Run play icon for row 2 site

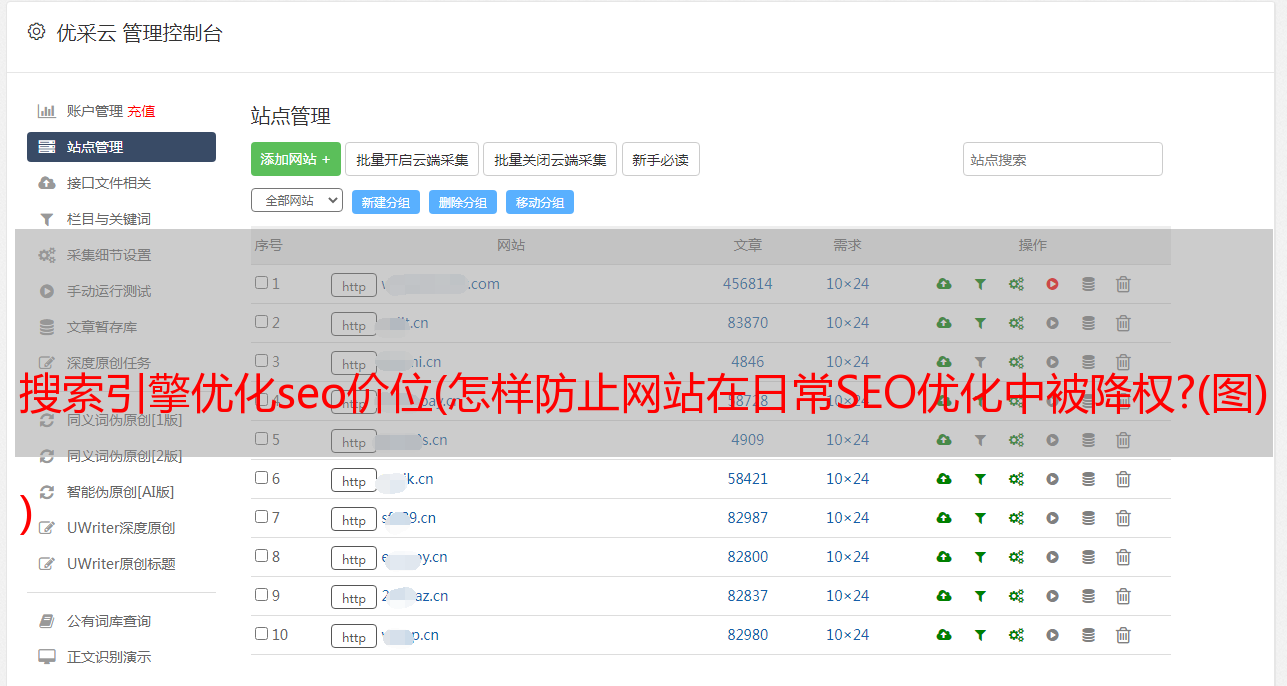(x=1052, y=323)
